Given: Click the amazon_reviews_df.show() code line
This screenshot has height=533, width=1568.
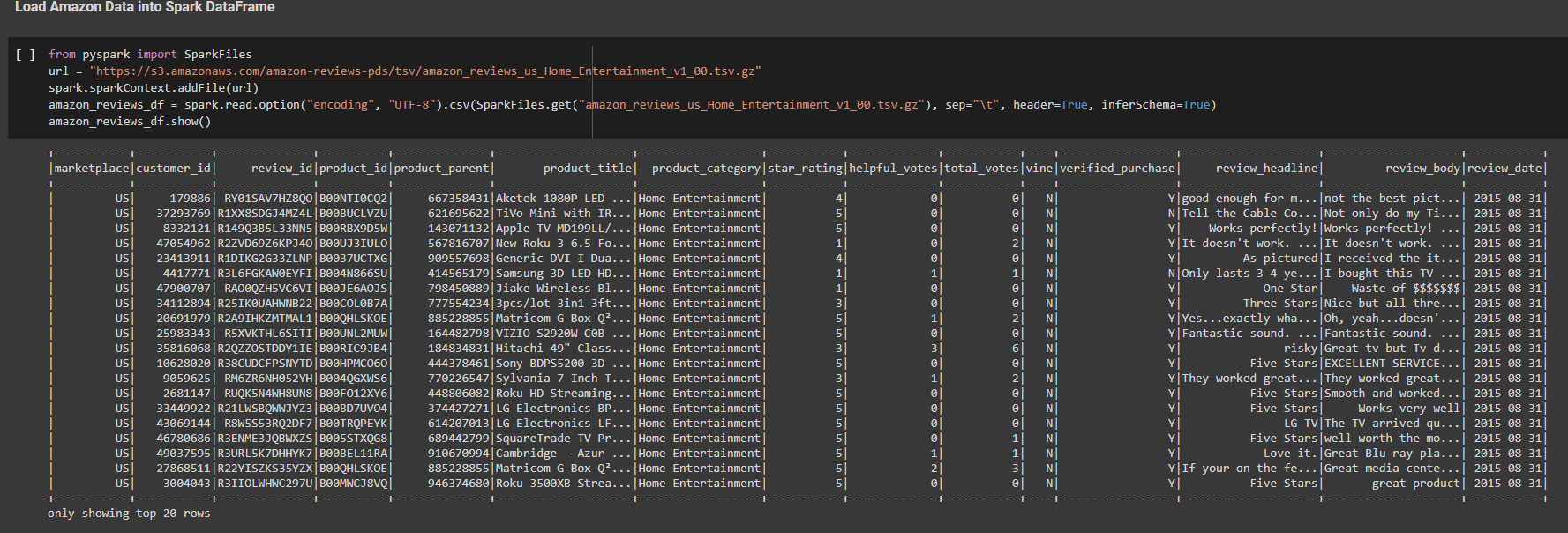Looking at the screenshot, I should point(130,122).
